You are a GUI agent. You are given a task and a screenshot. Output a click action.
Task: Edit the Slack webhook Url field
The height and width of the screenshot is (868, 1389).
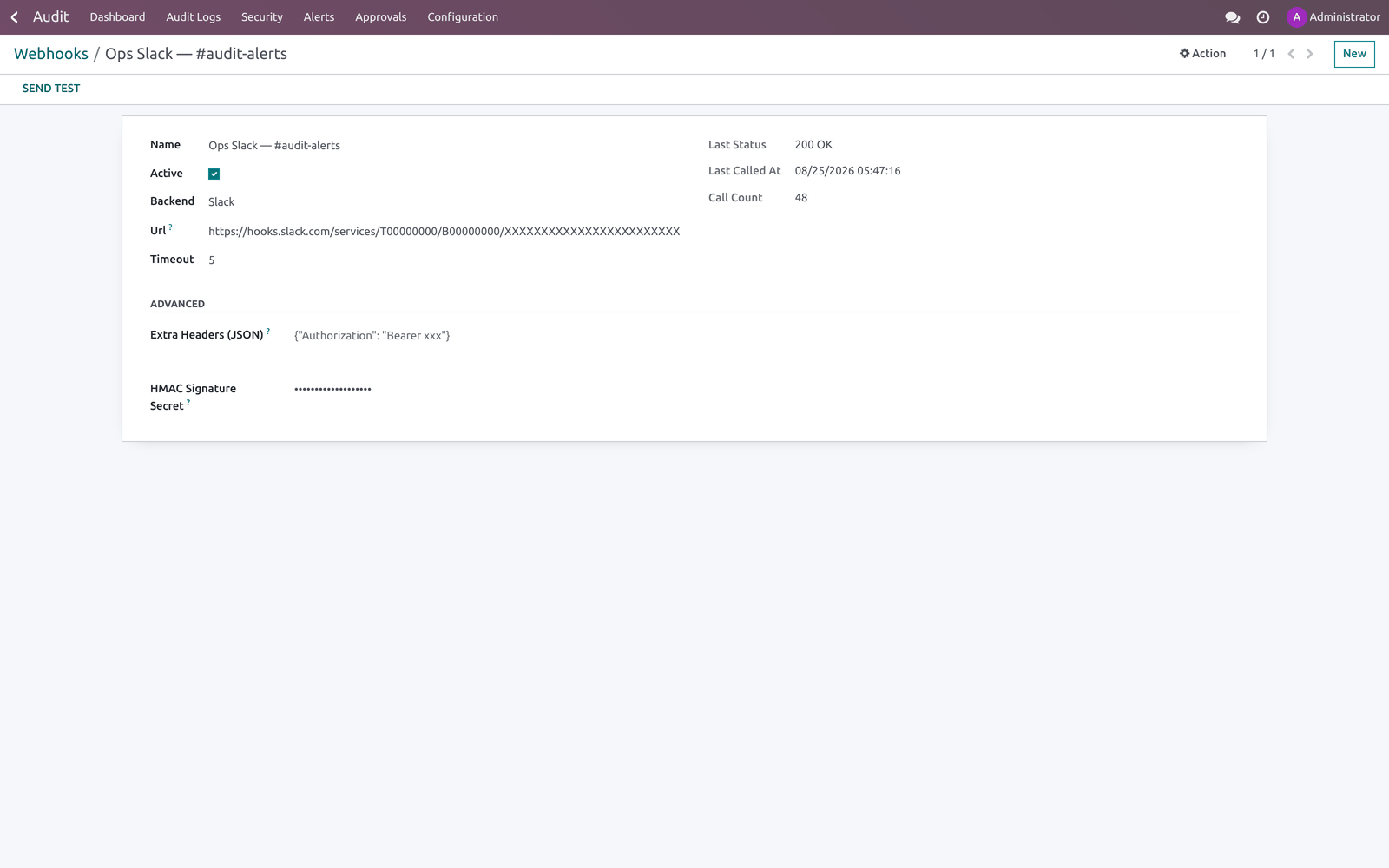pyautogui.click(x=444, y=231)
